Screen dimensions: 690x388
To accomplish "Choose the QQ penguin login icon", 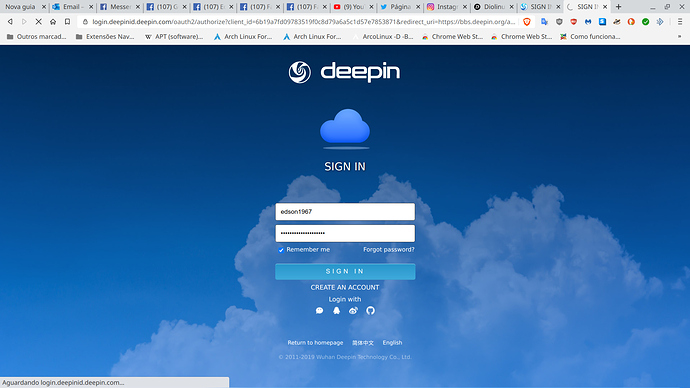I will (x=337, y=311).
